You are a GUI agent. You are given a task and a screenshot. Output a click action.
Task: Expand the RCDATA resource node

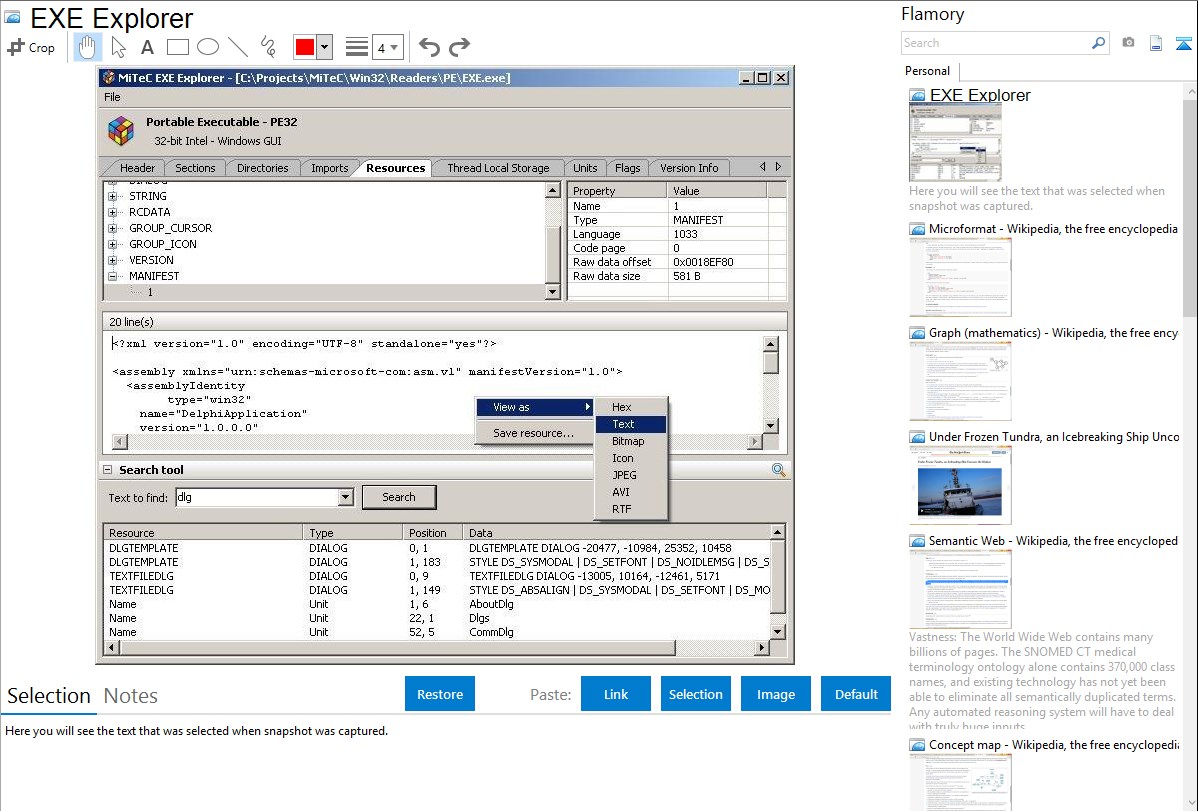112,212
